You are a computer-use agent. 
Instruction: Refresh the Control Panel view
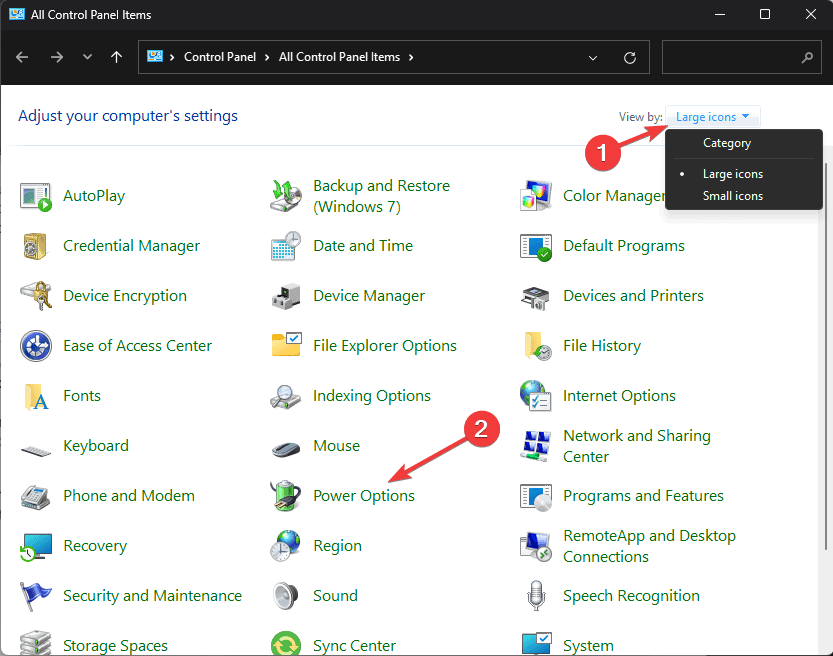pyautogui.click(x=629, y=58)
